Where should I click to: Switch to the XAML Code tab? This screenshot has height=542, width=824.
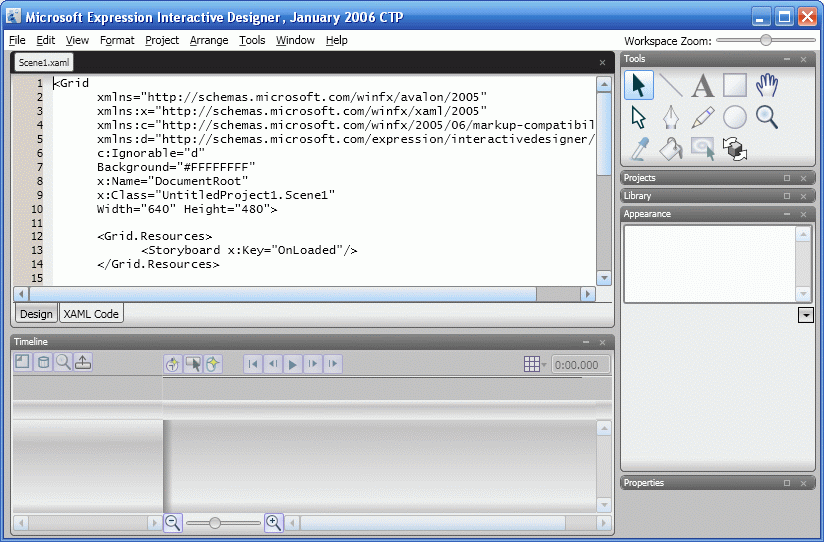91,314
